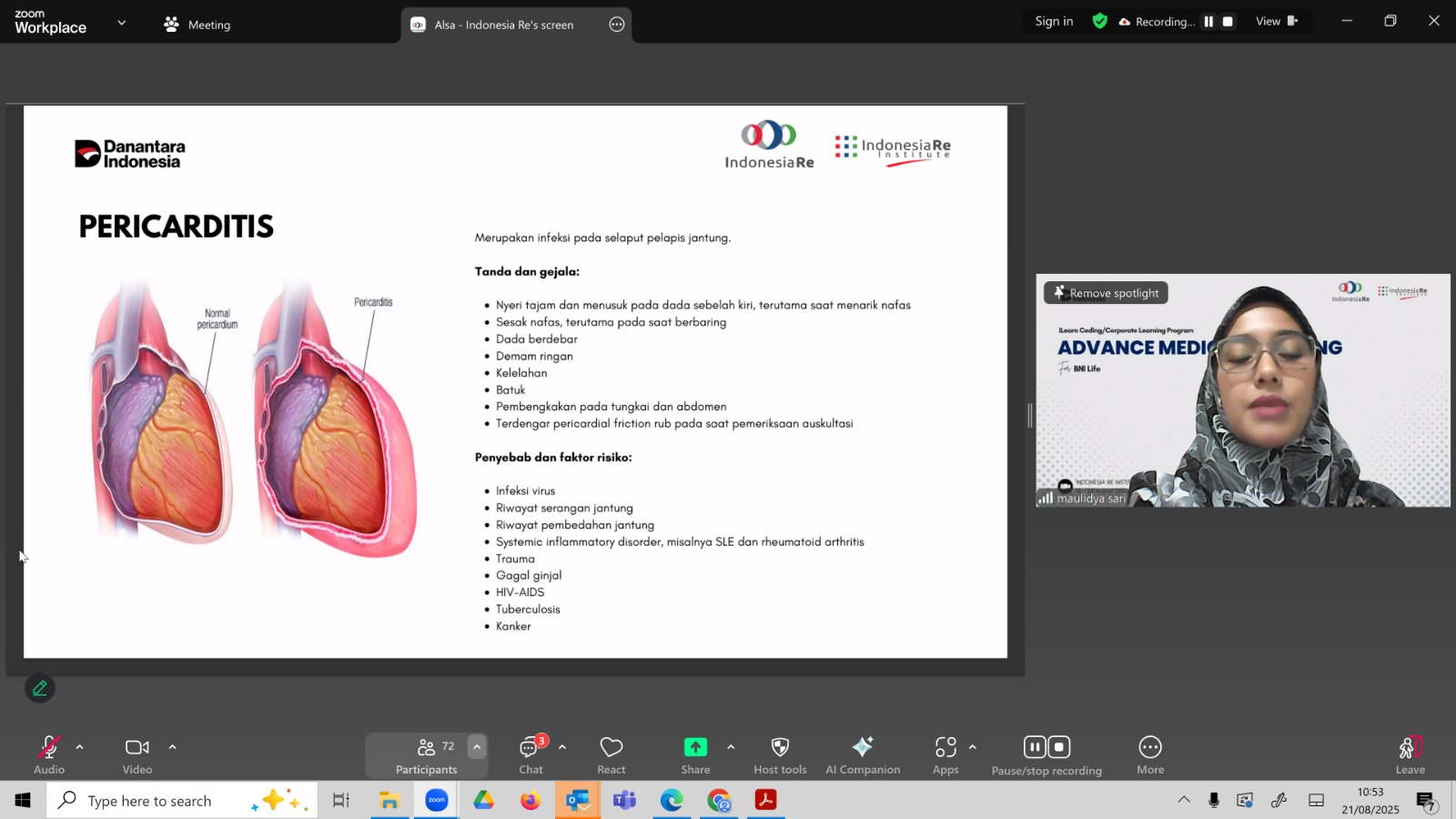1456x819 pixels.
Task: Open the encryption shield info icon
Action: [1099, 21]
